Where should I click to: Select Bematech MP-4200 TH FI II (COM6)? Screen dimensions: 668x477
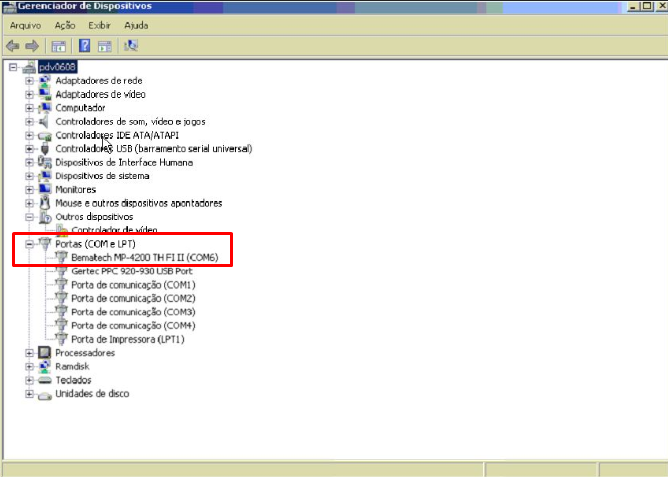(144, 257)
